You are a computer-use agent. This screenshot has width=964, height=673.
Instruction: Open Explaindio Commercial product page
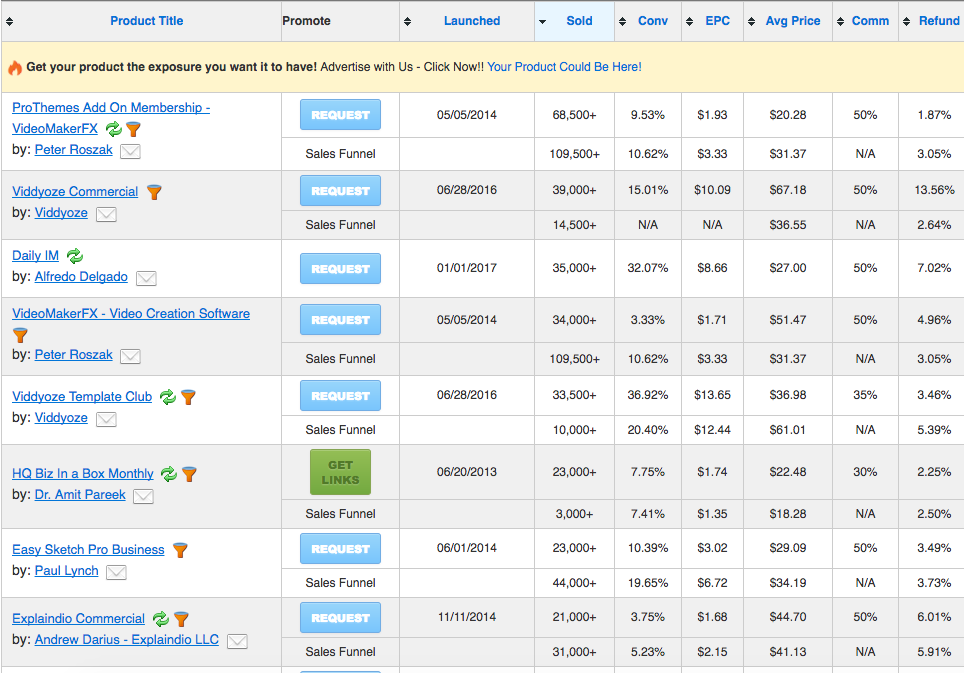pos(79,619)
